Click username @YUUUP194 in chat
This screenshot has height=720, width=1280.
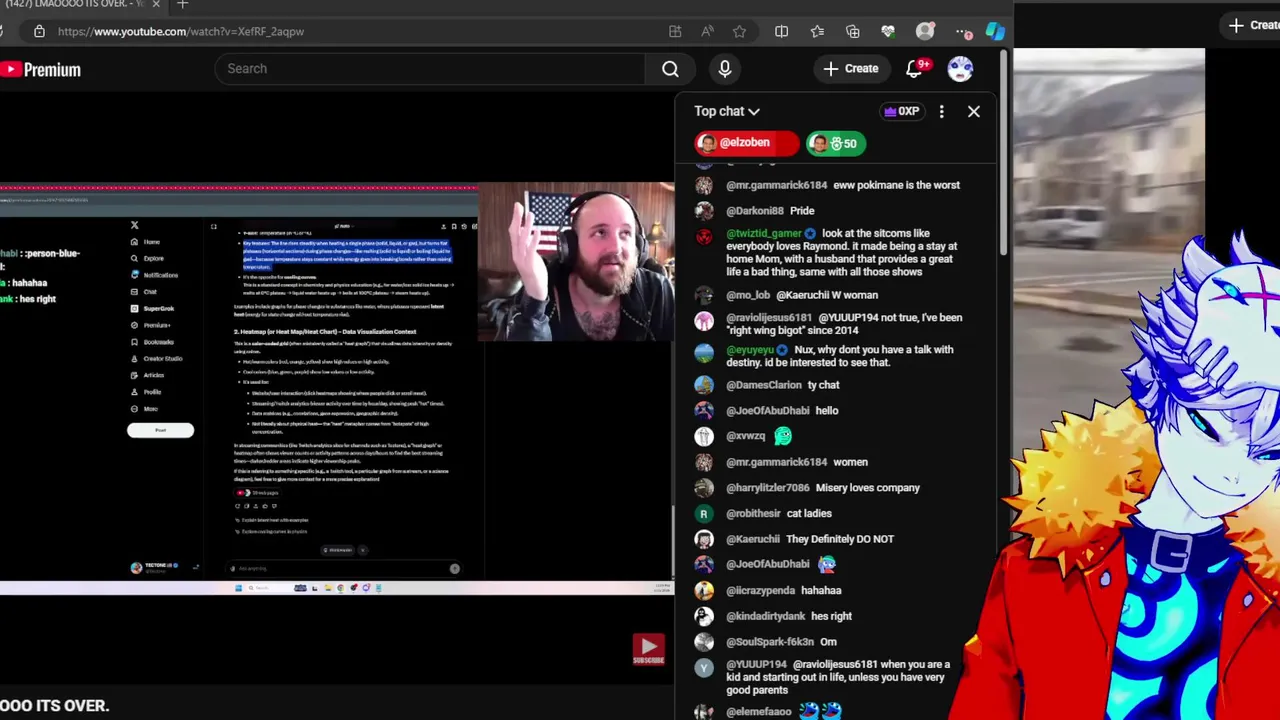(x=756, y=665)
